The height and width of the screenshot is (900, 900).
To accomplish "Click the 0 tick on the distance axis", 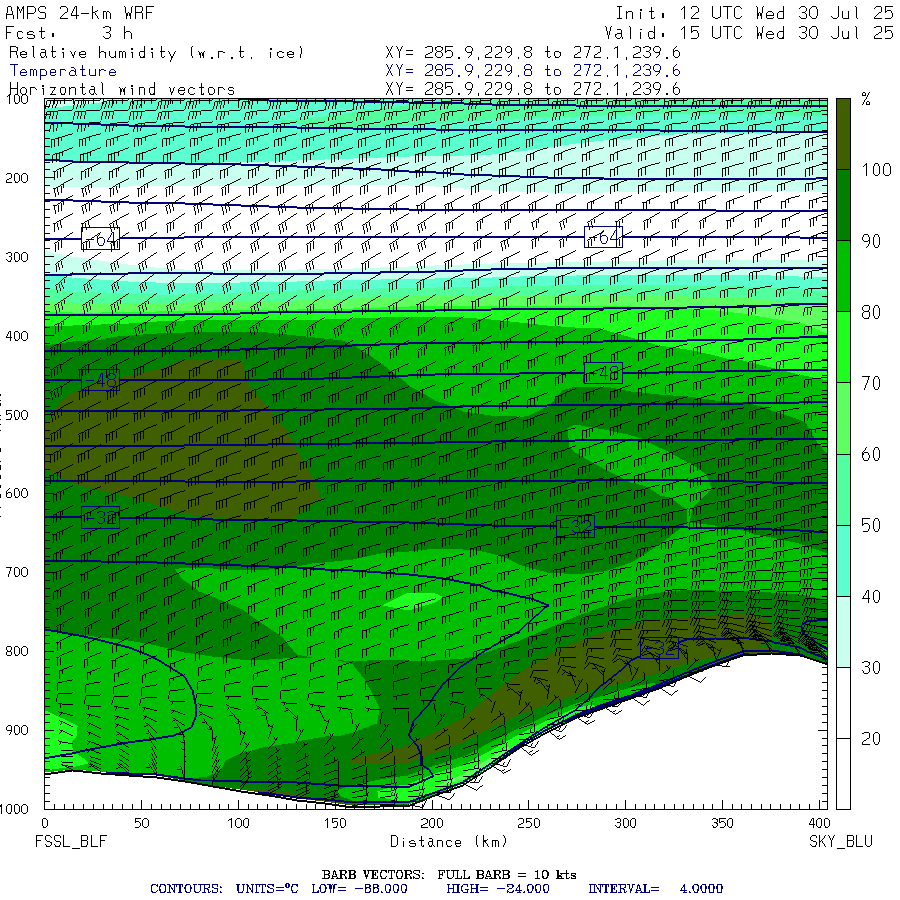I will coord(45,823).
